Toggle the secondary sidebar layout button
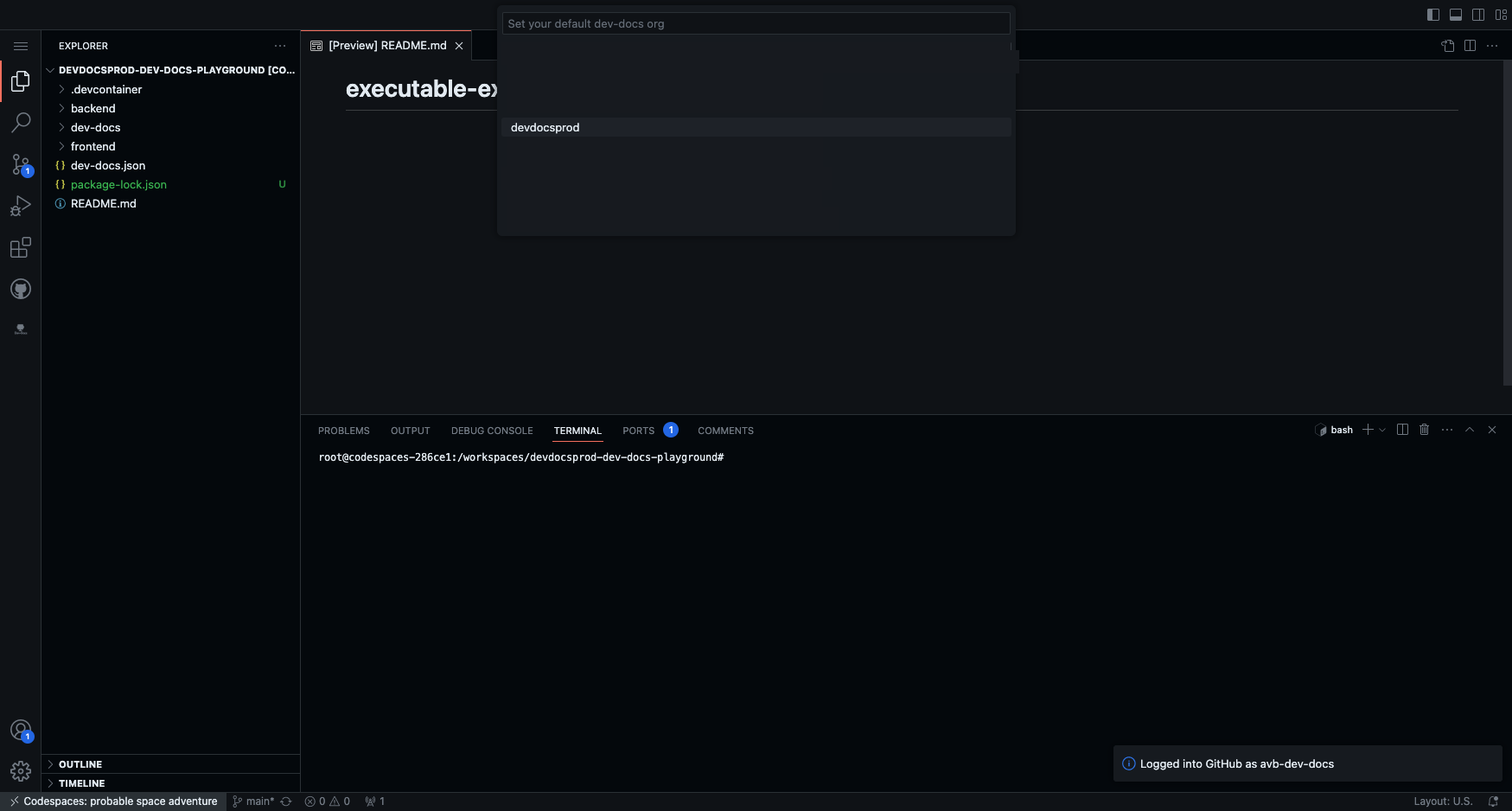Image resolution: width=1512 pixels, height=811 pixels. pos(1478,15)
